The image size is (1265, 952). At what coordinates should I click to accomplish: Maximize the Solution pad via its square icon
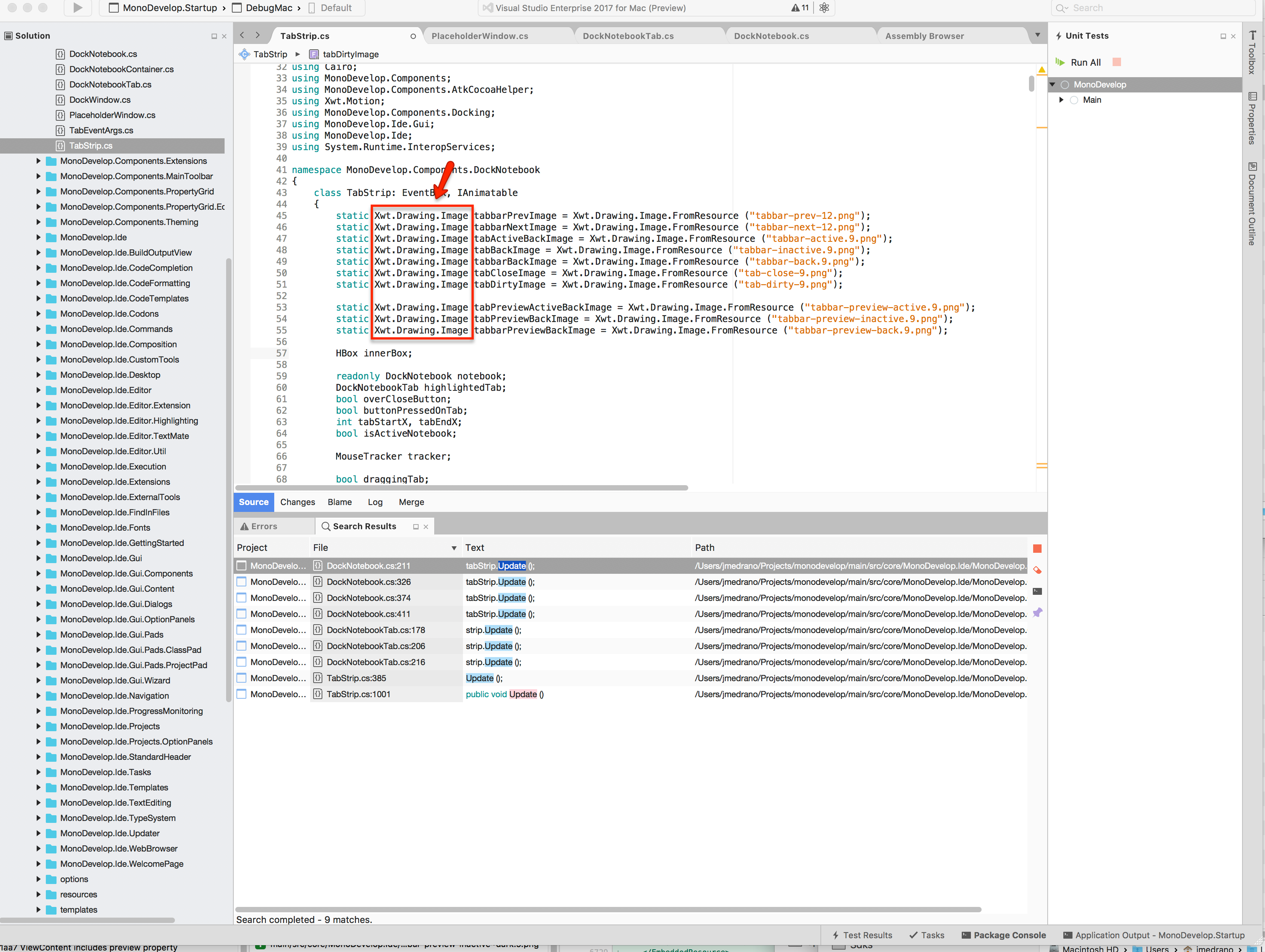(214, 36)
